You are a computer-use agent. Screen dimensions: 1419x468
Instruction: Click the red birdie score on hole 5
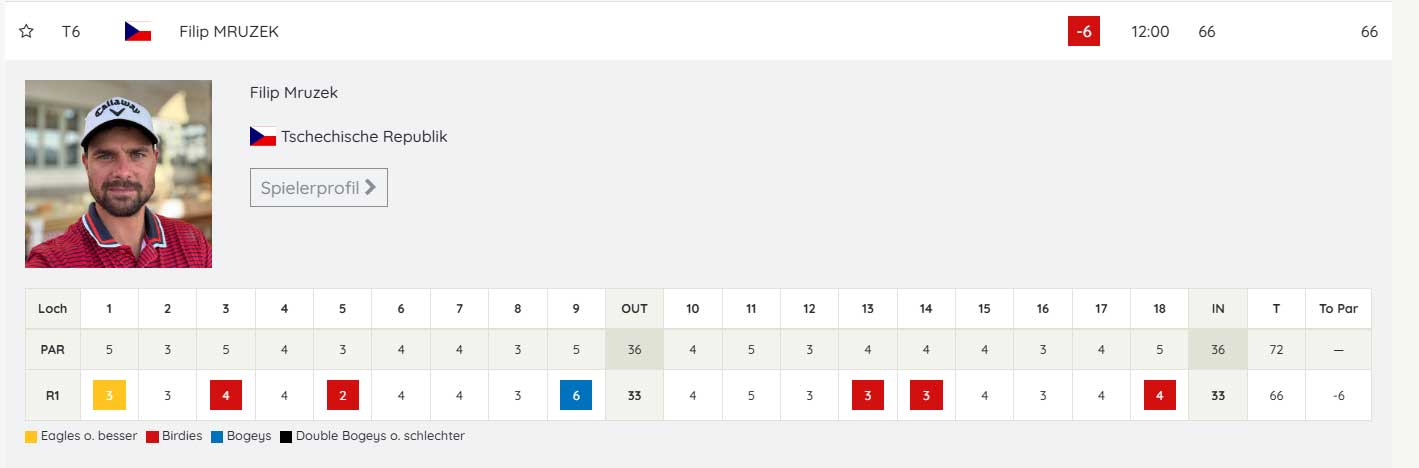click(x=343, y=395)
